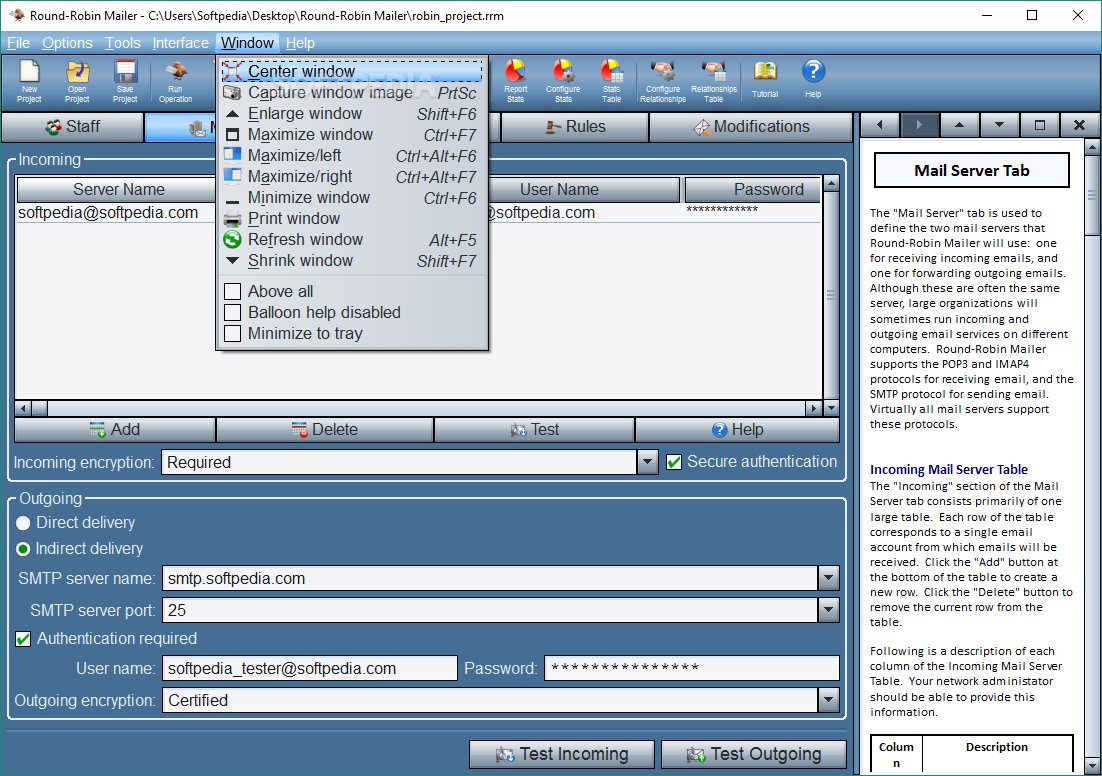
Task: Click the Save Project floppy icon
Action: click(x=125, y=82)
